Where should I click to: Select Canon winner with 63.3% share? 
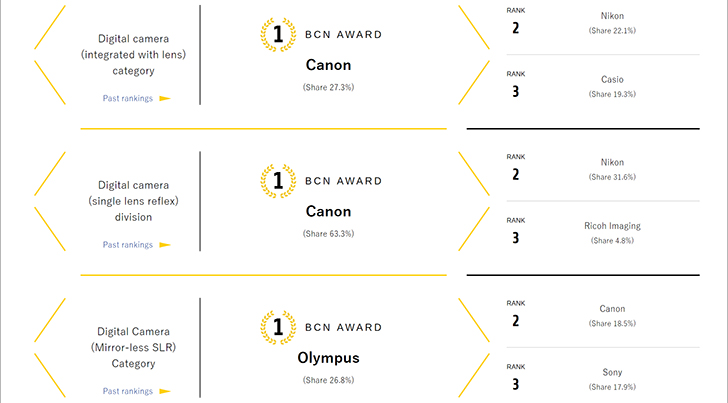click(x=328, y=211)
